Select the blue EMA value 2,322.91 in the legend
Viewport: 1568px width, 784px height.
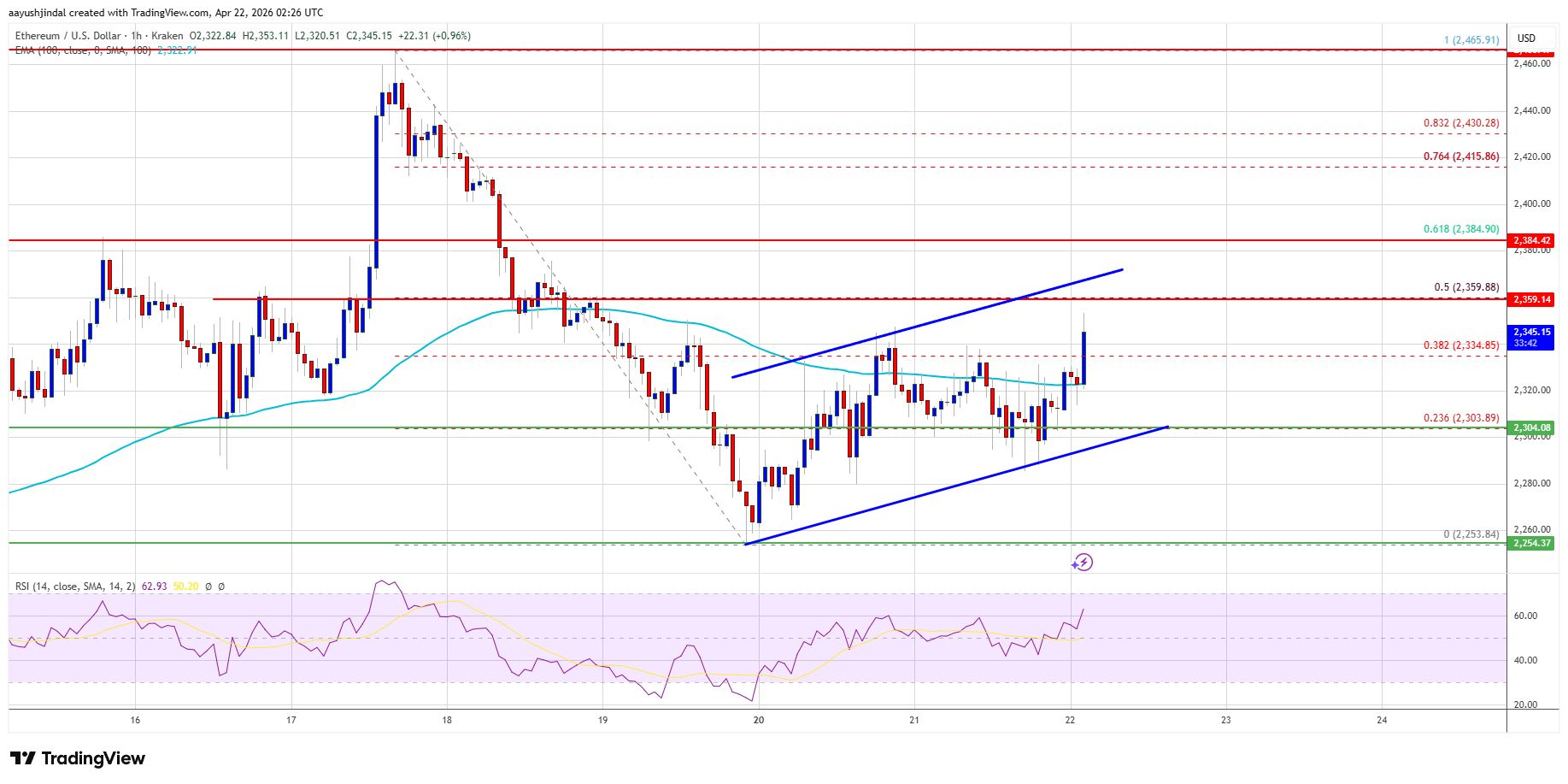[x=177, y=50]
